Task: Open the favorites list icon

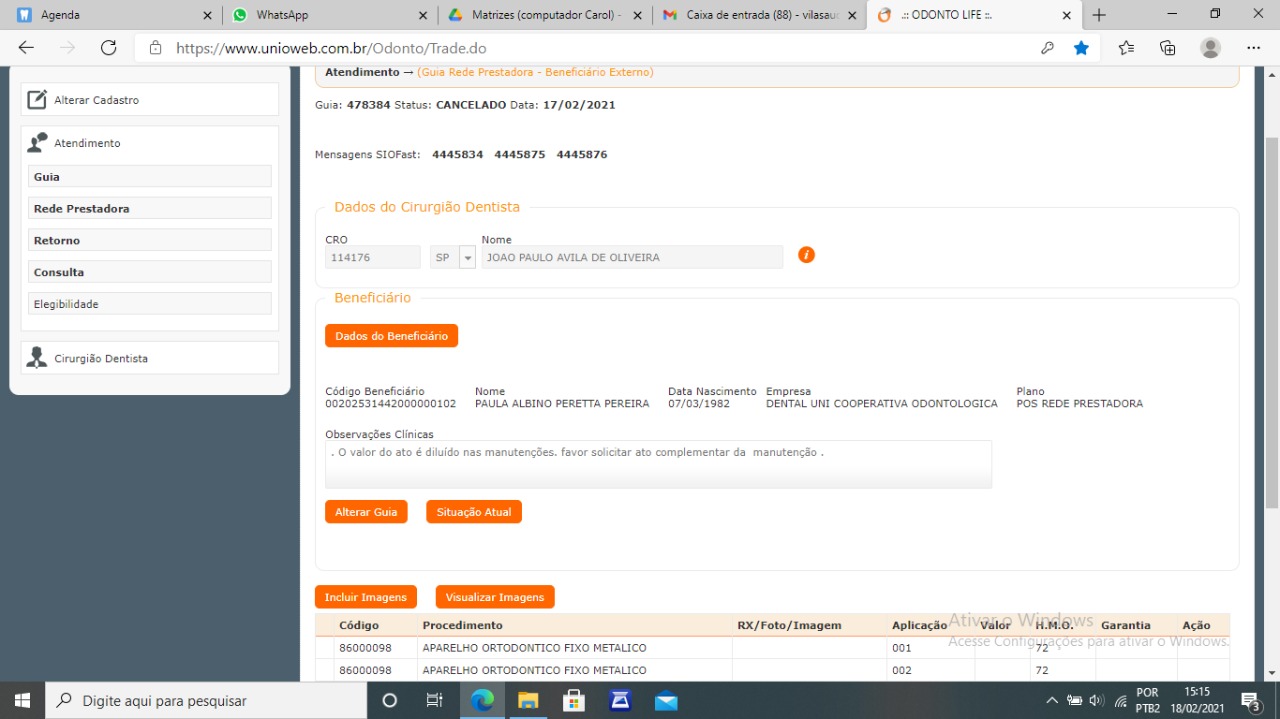Action: 1126,48
